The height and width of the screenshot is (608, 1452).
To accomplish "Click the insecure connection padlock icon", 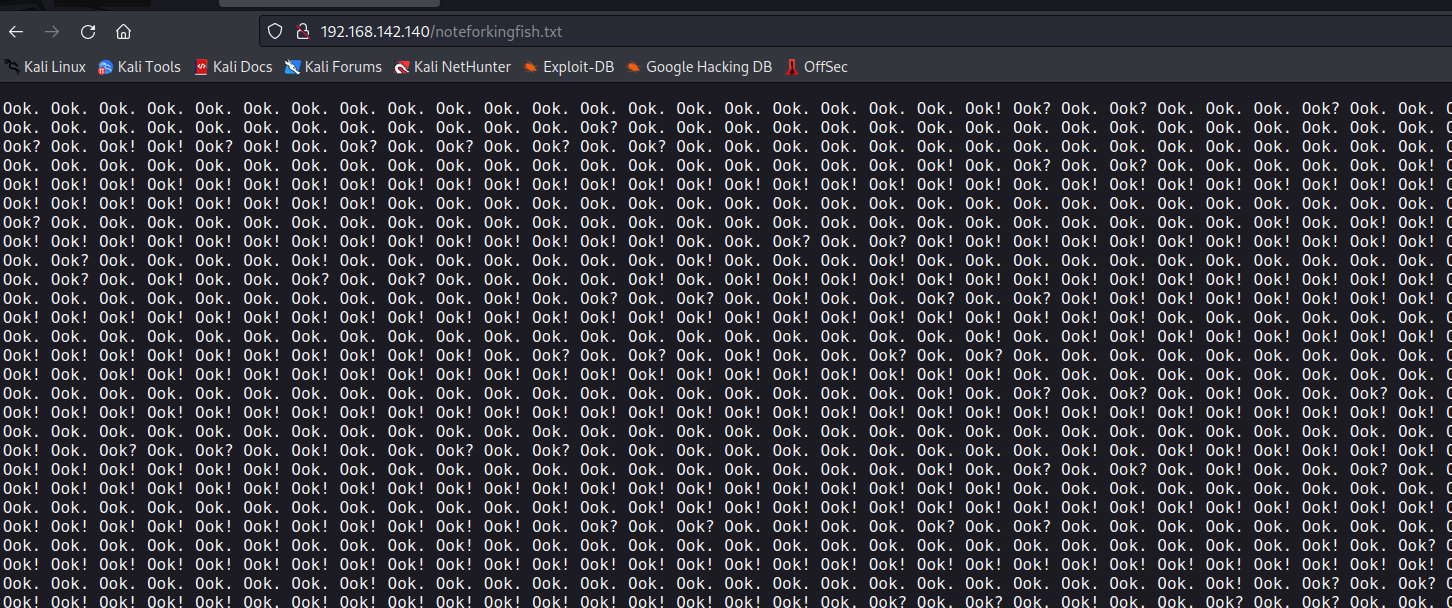I will (303, 31).
